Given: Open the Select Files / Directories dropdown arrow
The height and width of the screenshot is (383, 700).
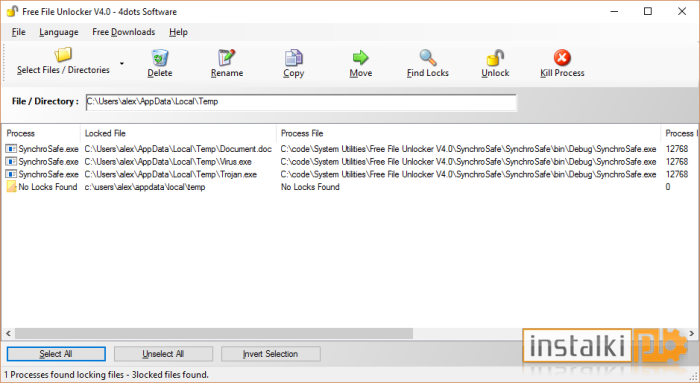Looking at the screenshot, I should pyautogui.click(x=122, y=63).
